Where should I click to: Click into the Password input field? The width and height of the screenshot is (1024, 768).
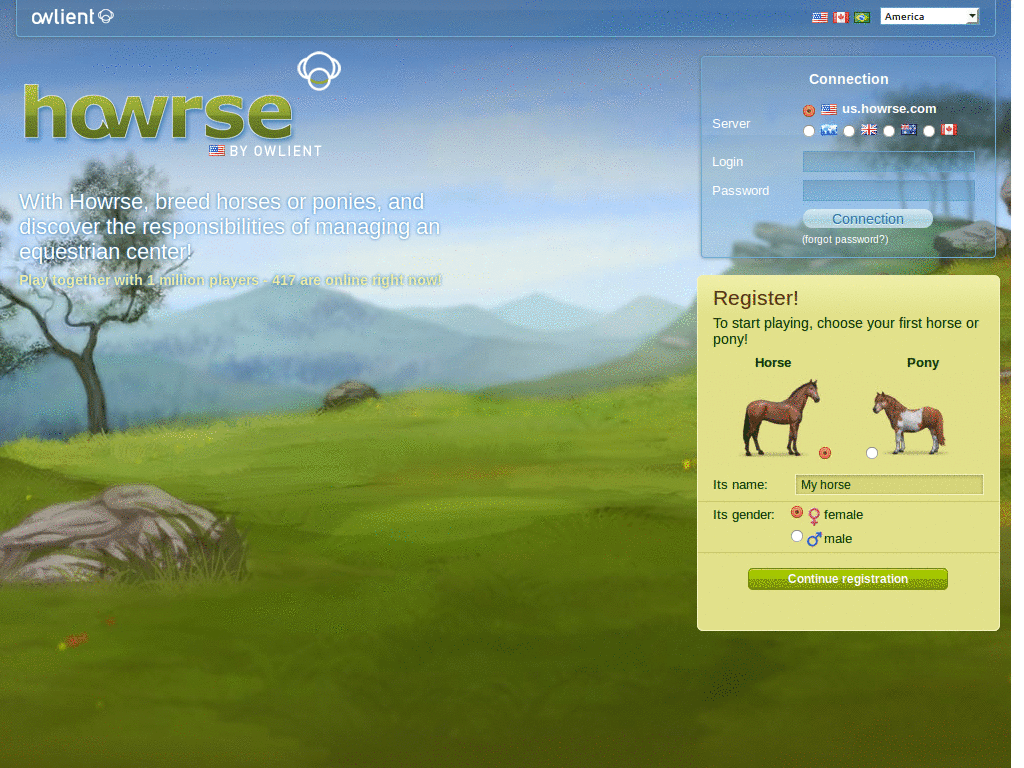point(888,191)
